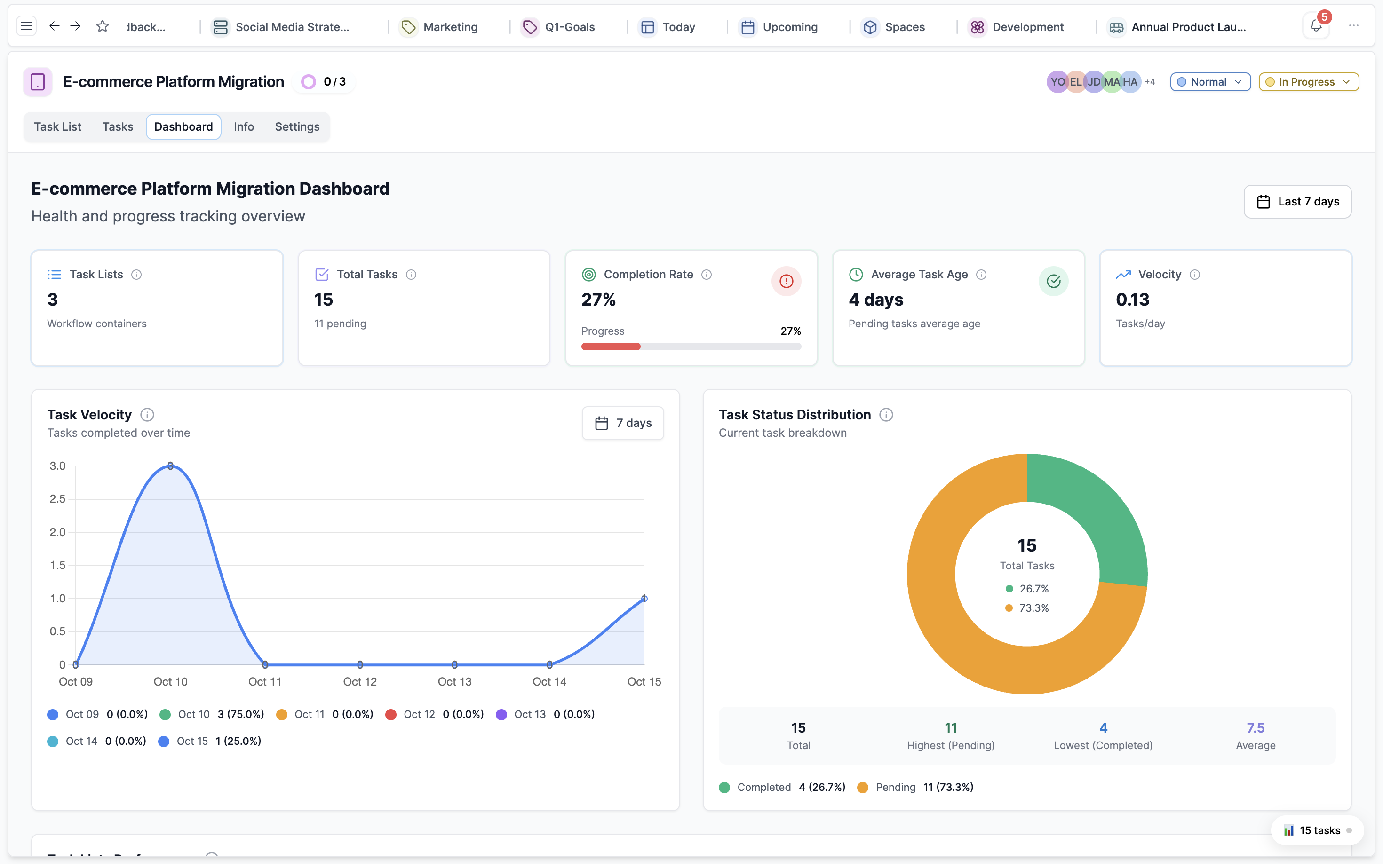This screenshot has height=868, width=1383.
Task: Open the Upcoming bookmark
Action: pos(780,27)
